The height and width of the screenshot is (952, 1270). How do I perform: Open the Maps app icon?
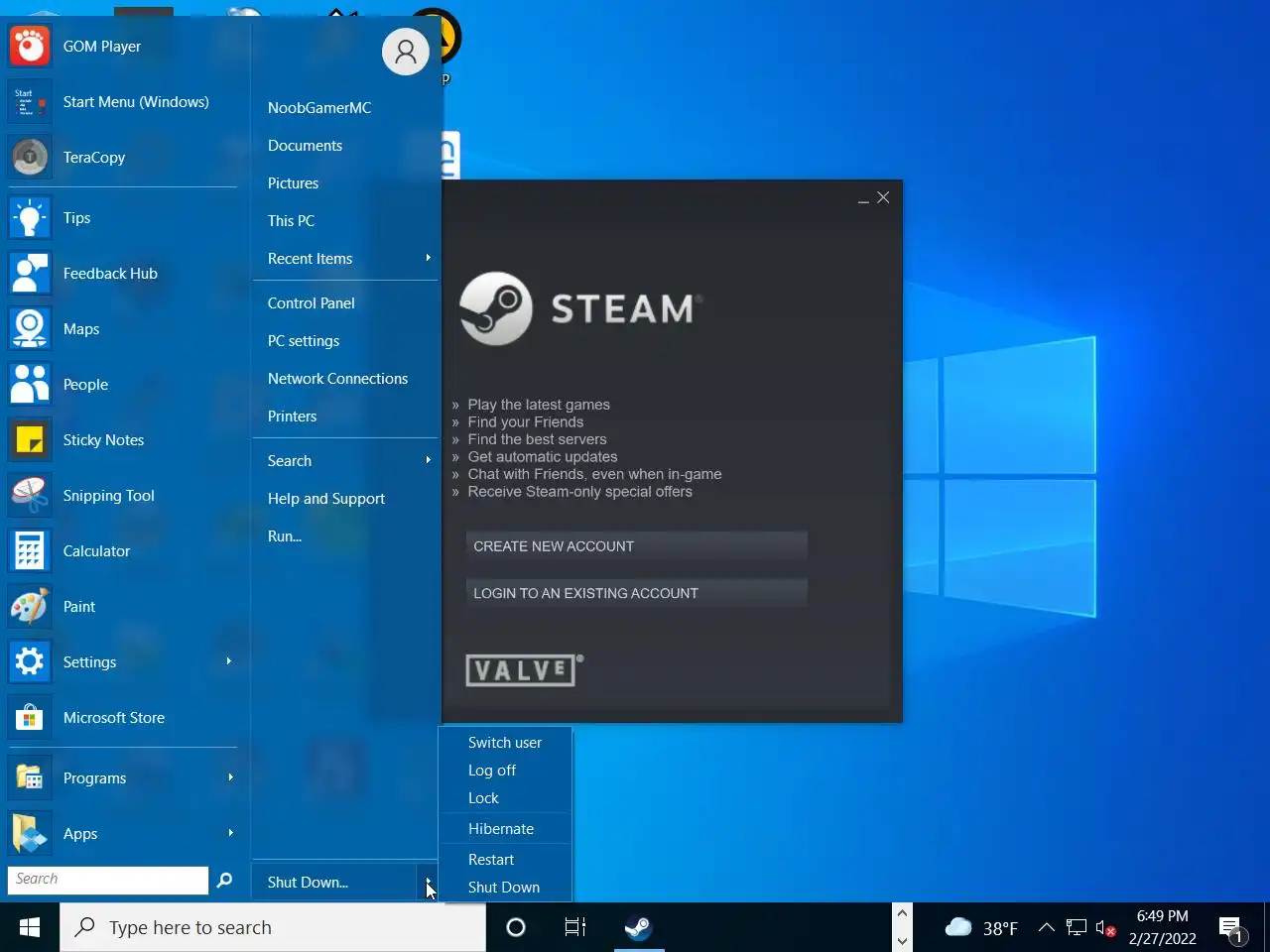click(x=30, y=328)
